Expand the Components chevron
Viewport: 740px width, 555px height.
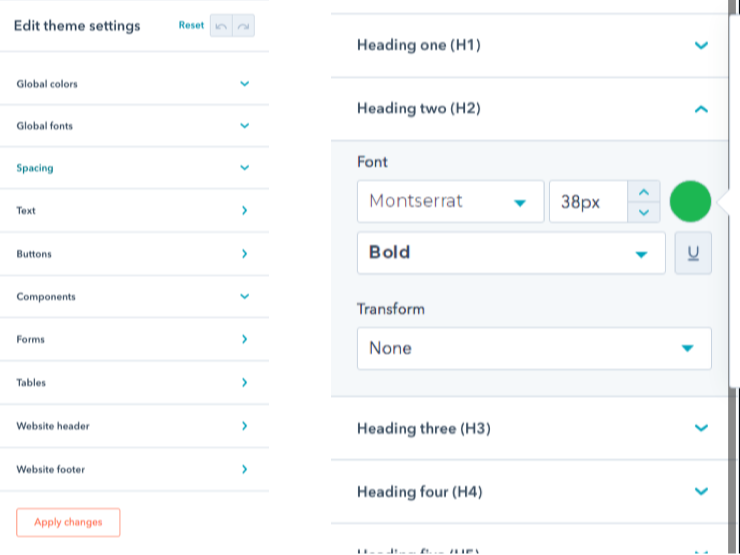244,296
